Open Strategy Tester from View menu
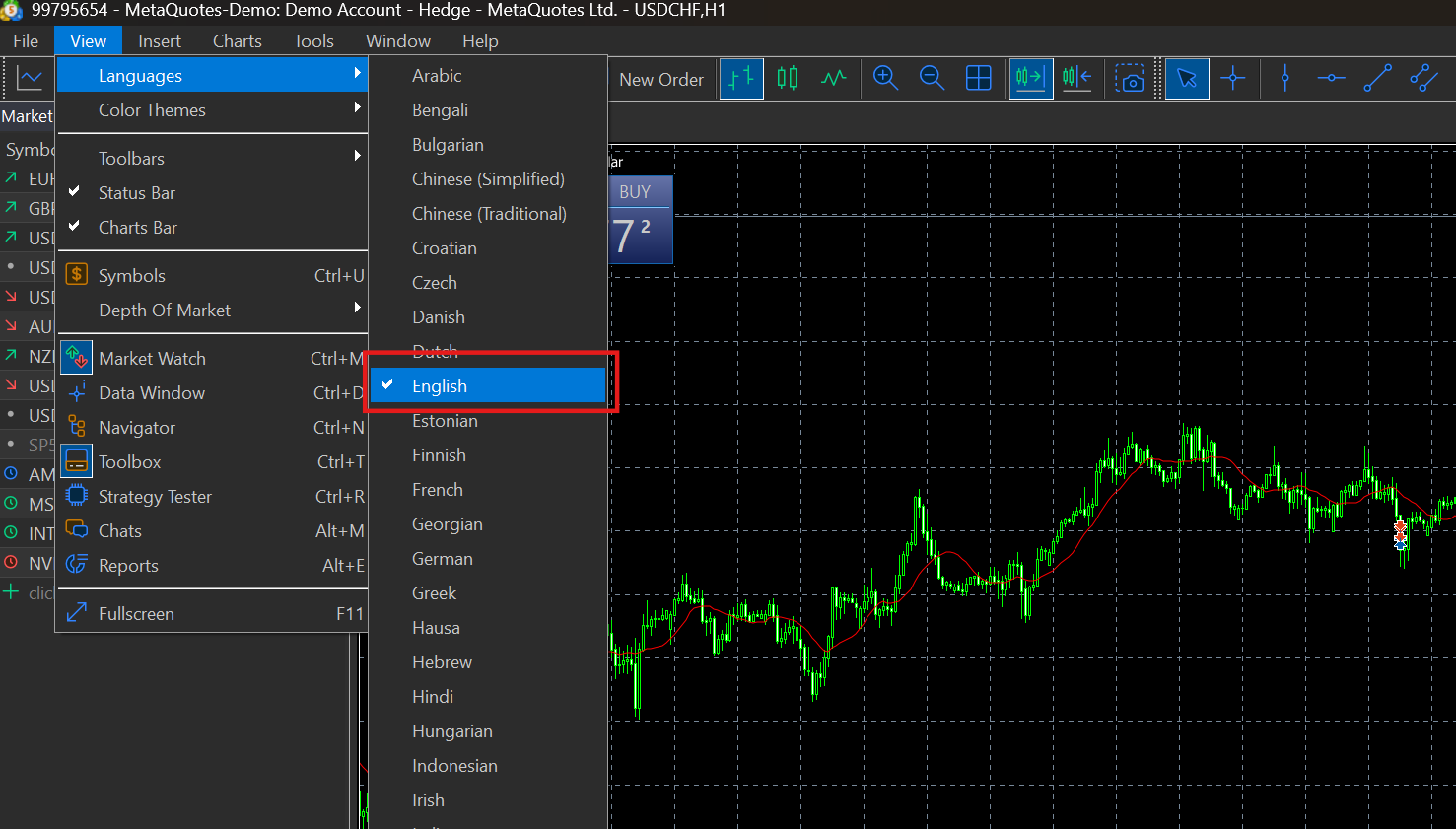Image resolution: width=1456 pixels, height=829 pixels. coord(155,497)
